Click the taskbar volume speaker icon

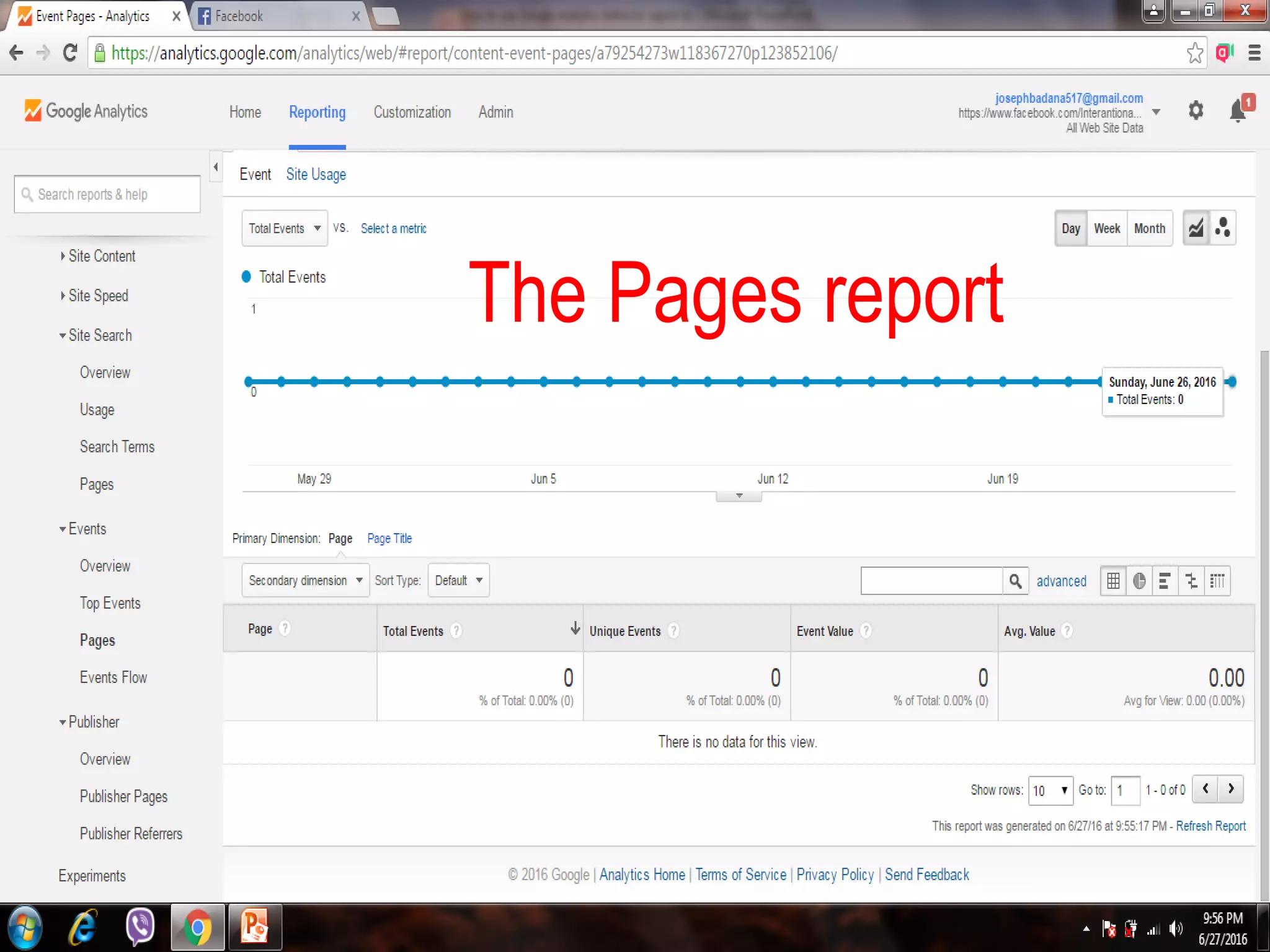click(1175, 928)
